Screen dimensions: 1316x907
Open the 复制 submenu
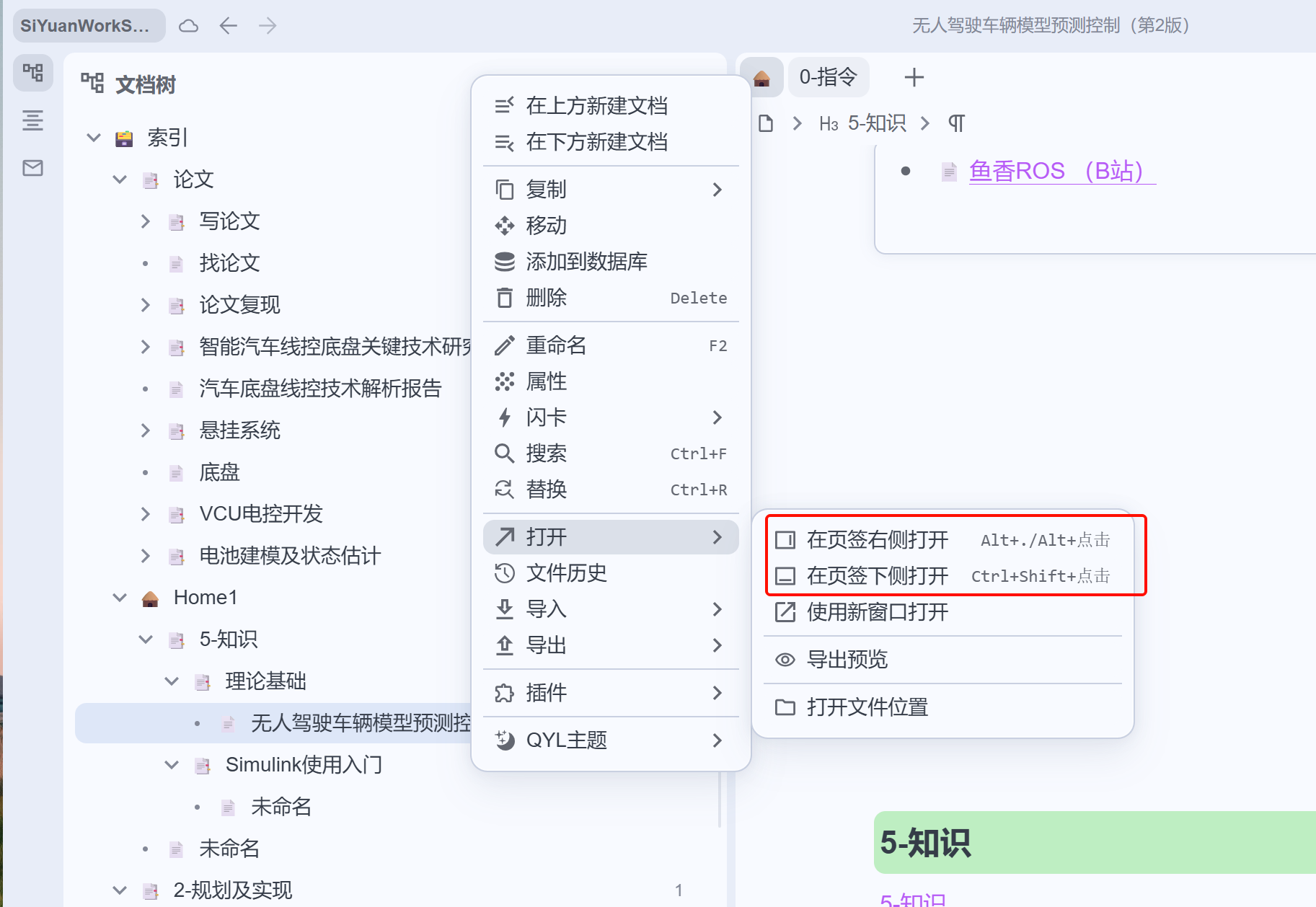(x=611, y=190)
